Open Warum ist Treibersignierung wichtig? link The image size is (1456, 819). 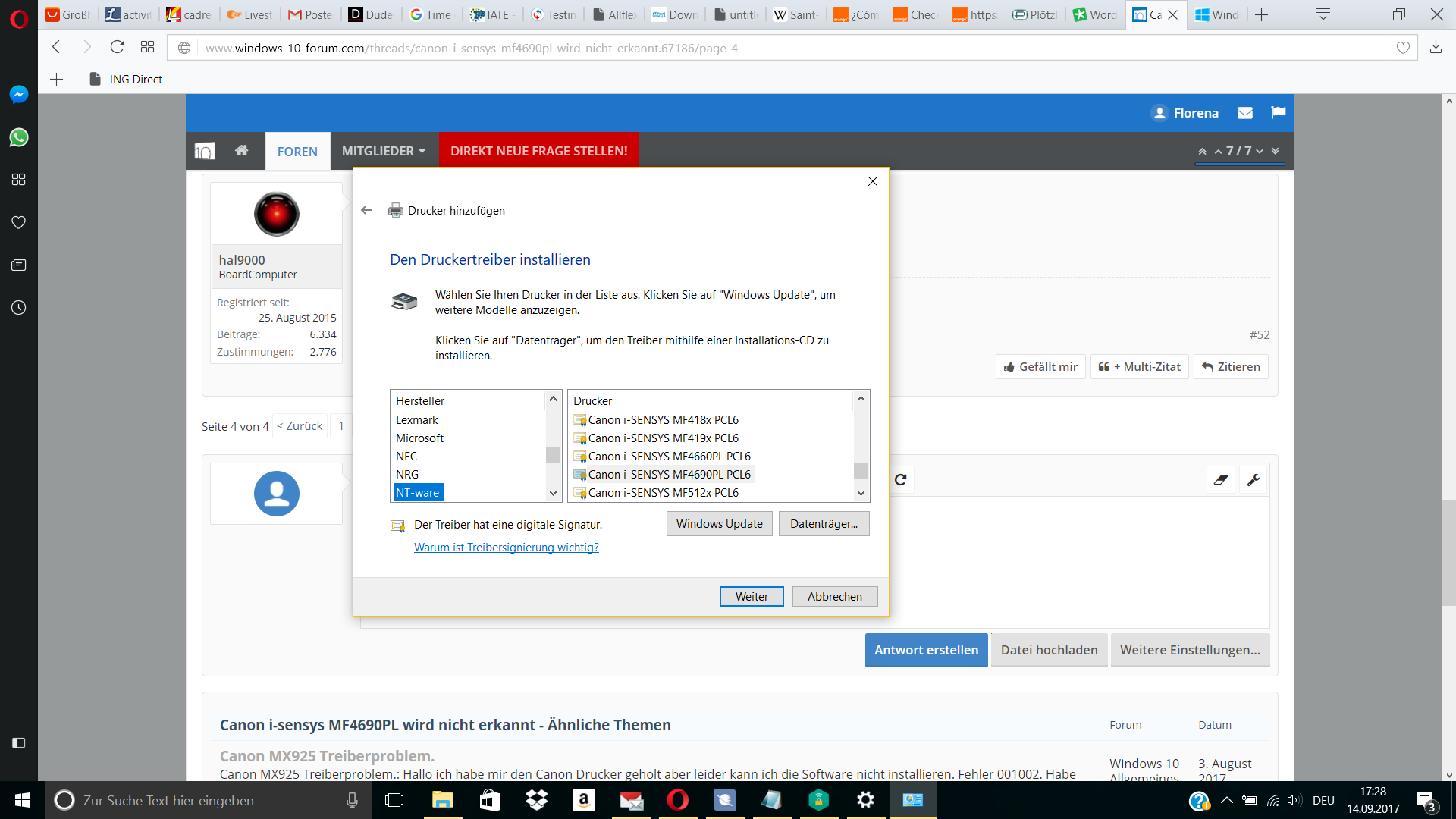pos(507,548)
